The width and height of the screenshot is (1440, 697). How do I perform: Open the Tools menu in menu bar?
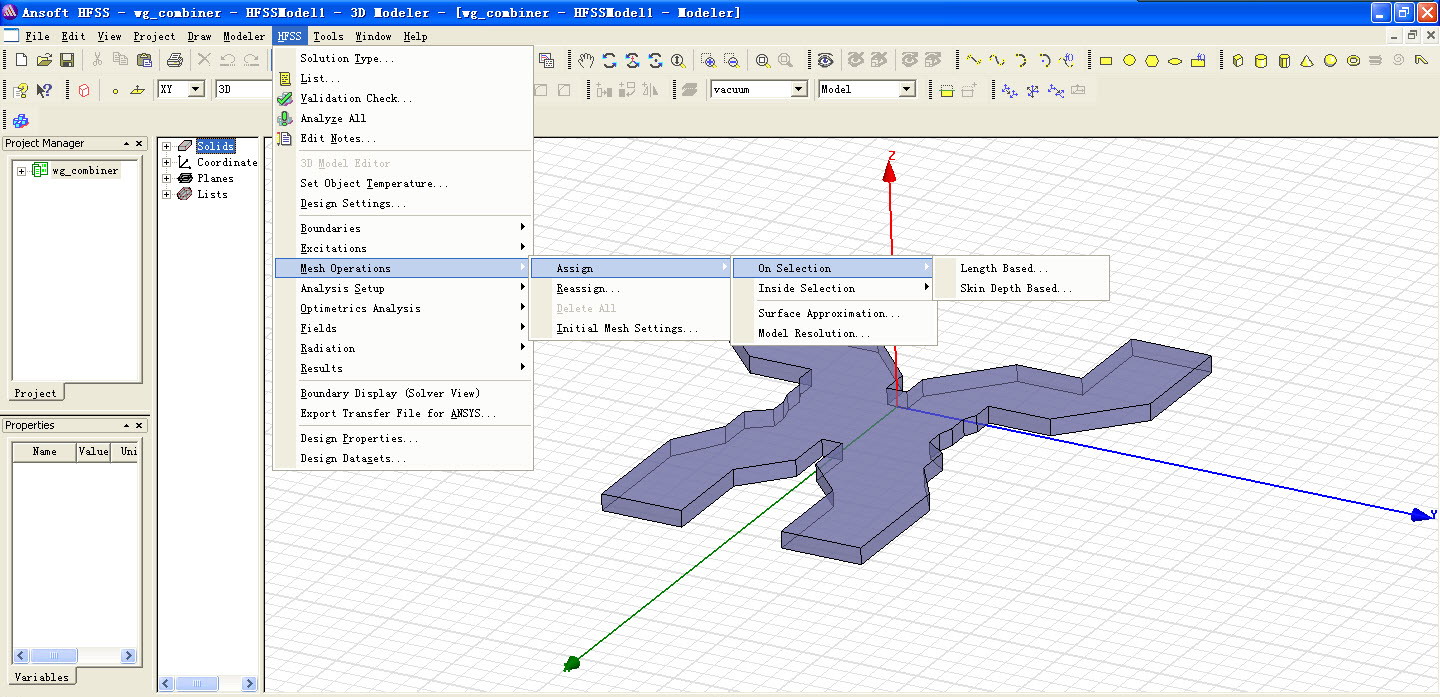point(328,36)
